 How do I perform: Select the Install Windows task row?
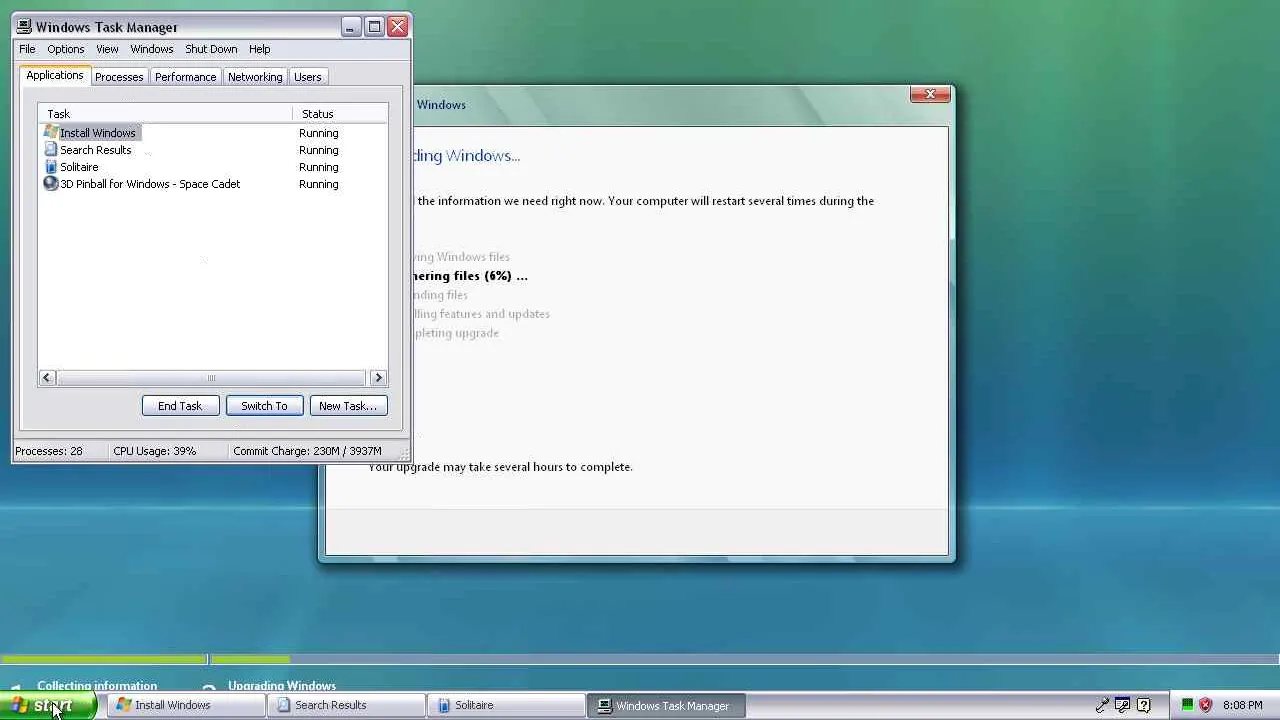(x=213, y=133)
